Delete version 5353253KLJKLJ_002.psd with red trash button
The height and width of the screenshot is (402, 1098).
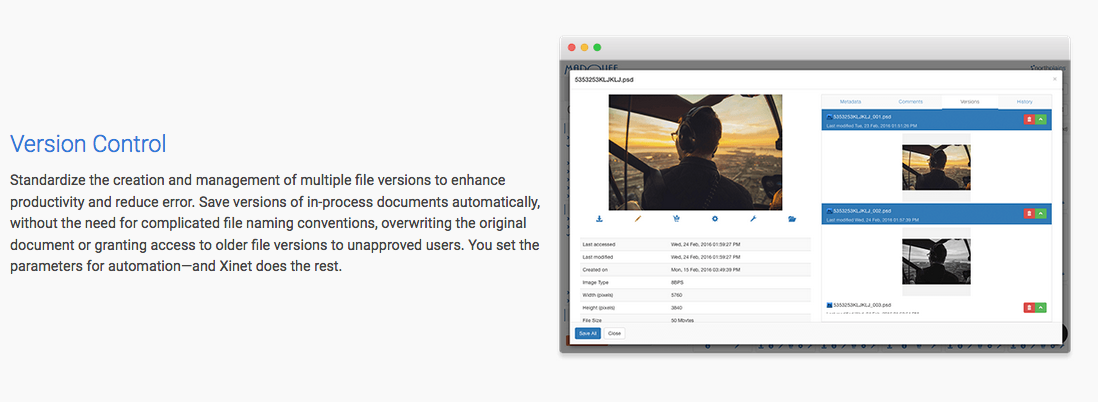pos(1029,213)
